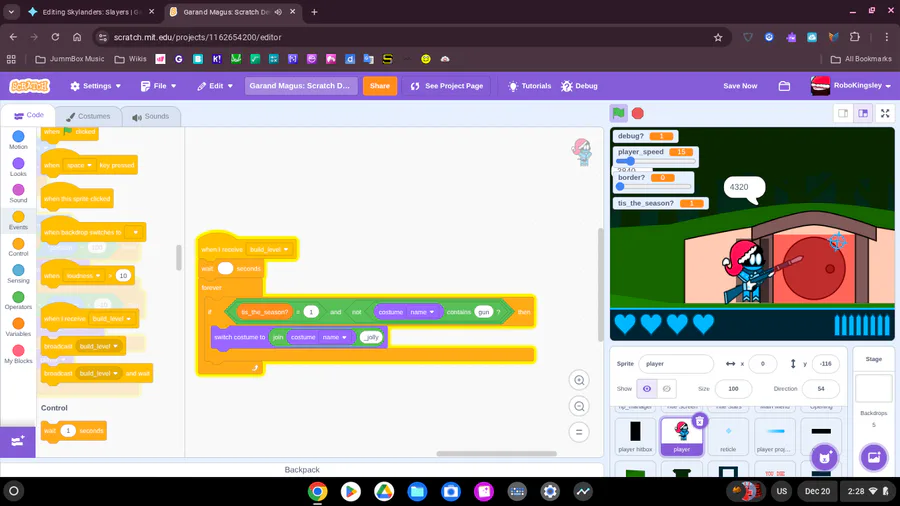Switch to small stage layout
The height and width of the screenshot is (506, 900).
coord(843,114)
